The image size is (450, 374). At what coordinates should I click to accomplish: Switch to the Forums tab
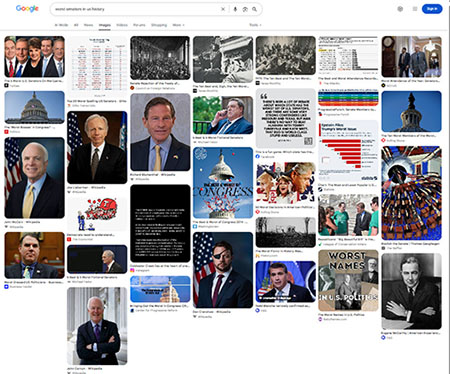[x=139, y=25]
